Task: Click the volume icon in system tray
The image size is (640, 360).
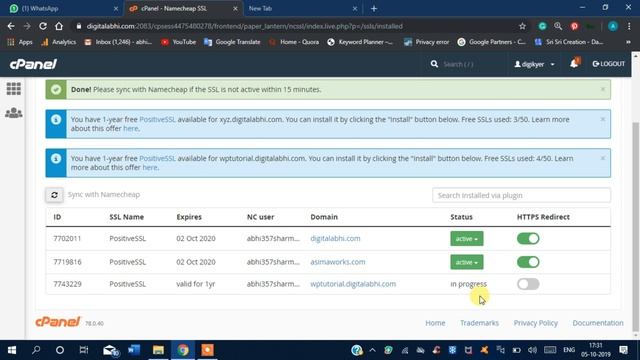Action: point(532,350)
